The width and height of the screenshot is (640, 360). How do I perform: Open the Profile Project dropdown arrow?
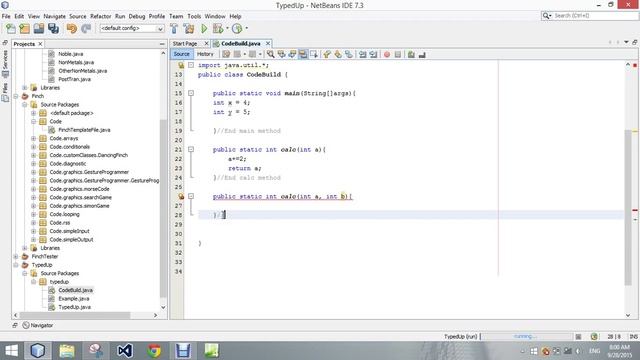pyautogui.click(x=246, y=29)
